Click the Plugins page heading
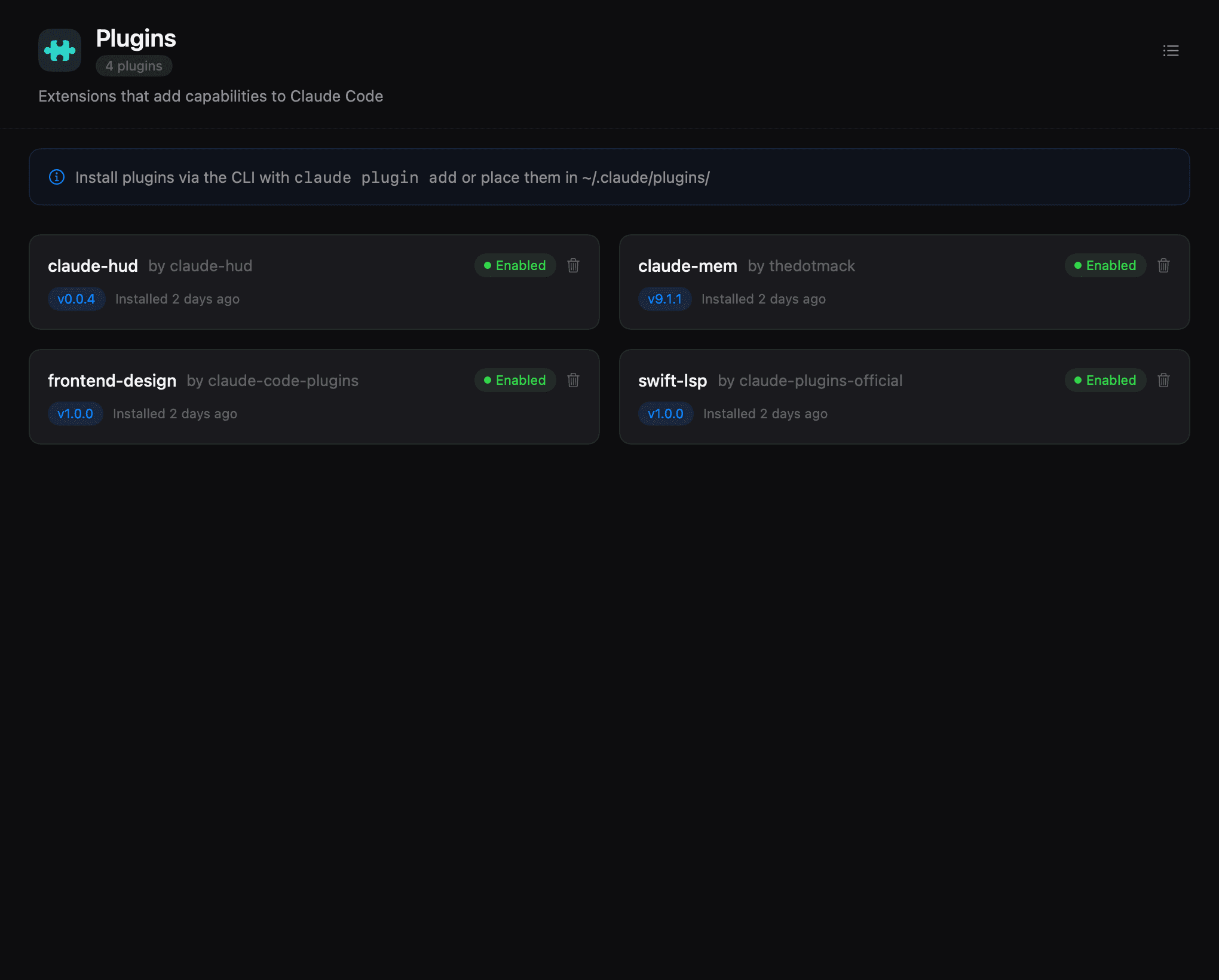The width and height of the screenshot is (1219, 980). [136, 38]
